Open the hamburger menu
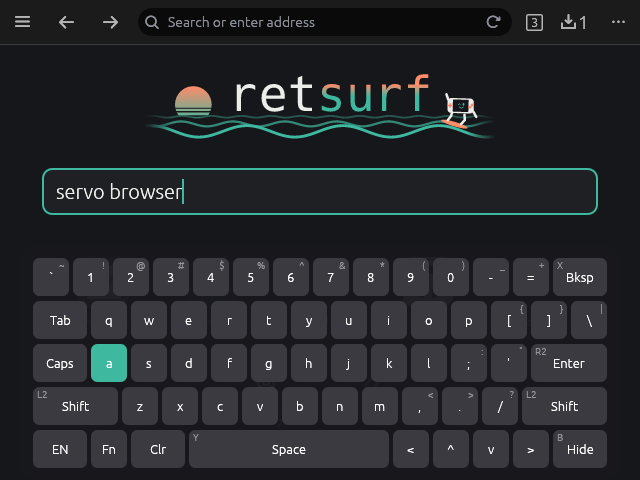The width and height of the screenshot is (640, 480). [x=22, y=22]
